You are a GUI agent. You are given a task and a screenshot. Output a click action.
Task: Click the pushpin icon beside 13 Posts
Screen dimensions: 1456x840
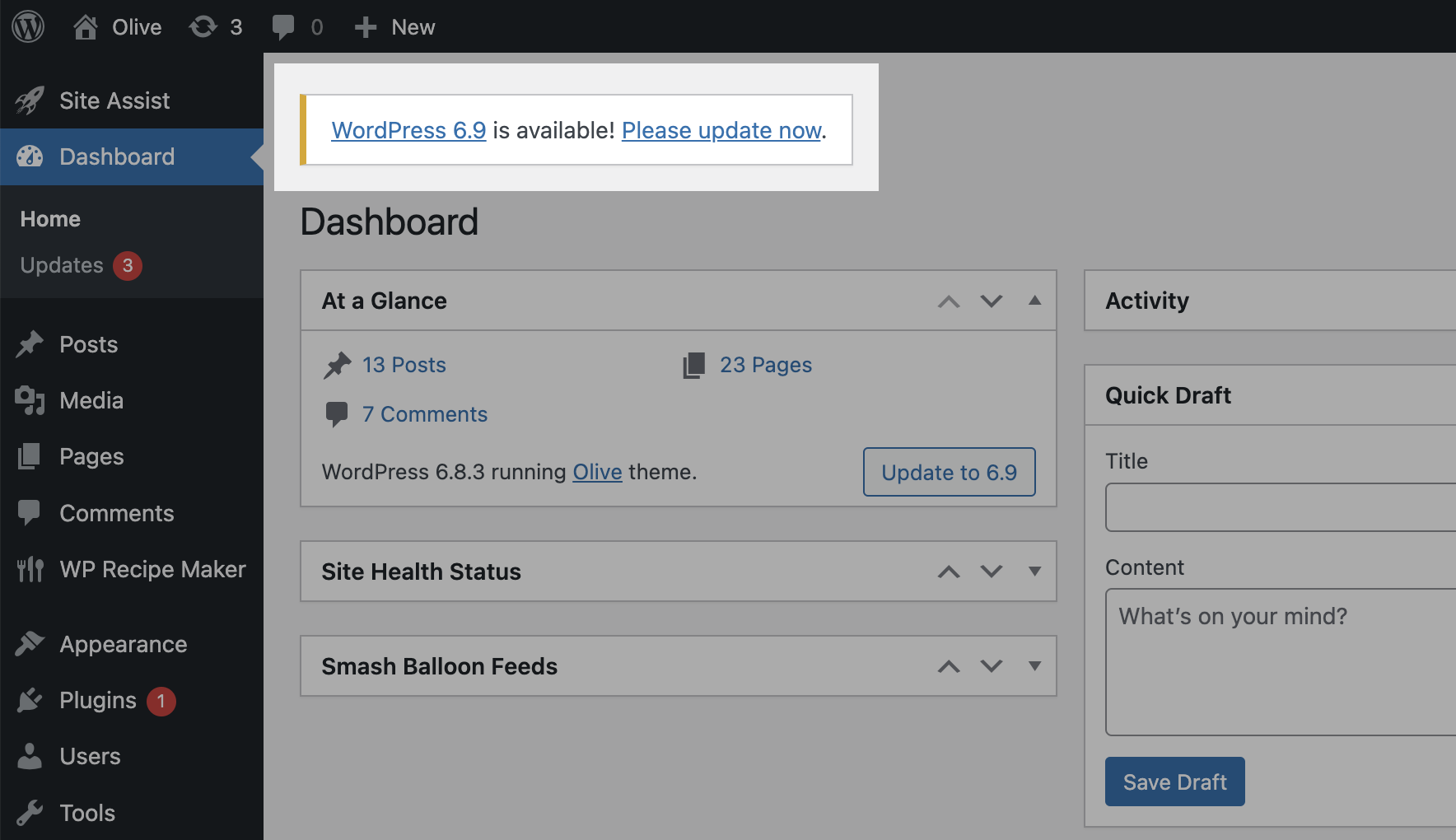click(x=337, y=365)
